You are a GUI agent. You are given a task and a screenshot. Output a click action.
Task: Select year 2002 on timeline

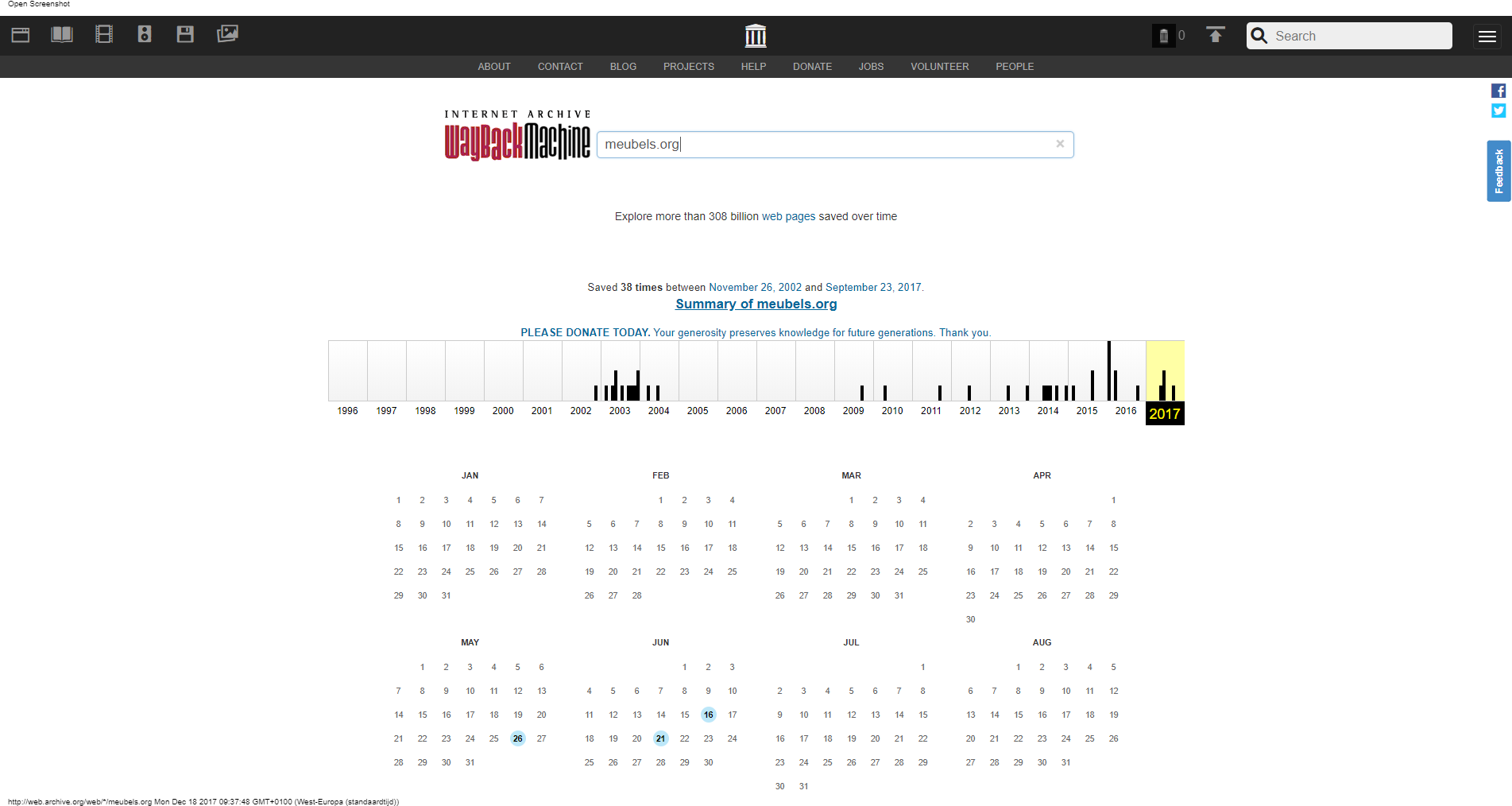[x=581, y=411]
